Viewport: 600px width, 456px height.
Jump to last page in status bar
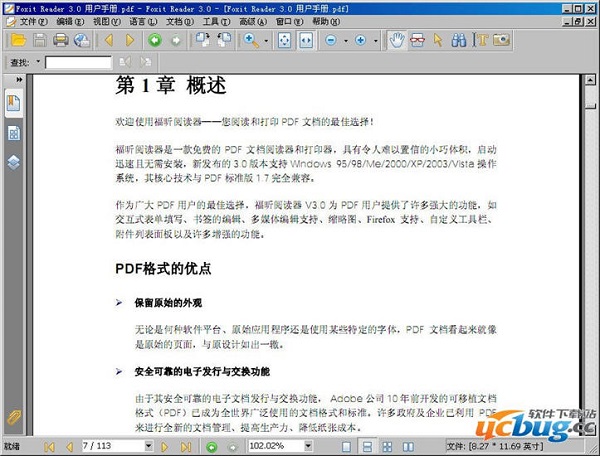click(x=186, y=446)
